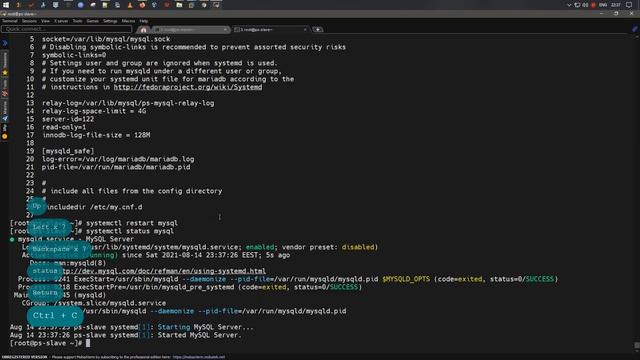The width and height of the screenshot is (640, 360).
Task: Open the taskbar clock
Action: (616, 5)
